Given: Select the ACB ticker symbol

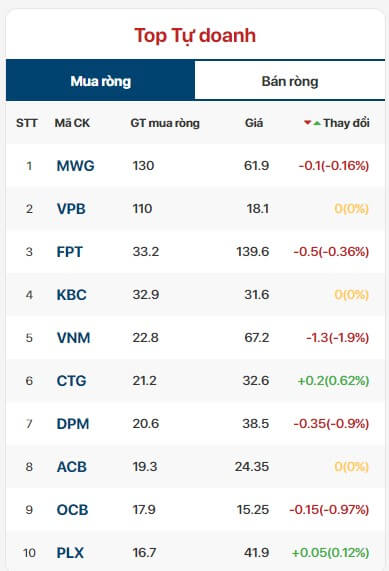Looking at the screenshot, I should click(71, 467).
